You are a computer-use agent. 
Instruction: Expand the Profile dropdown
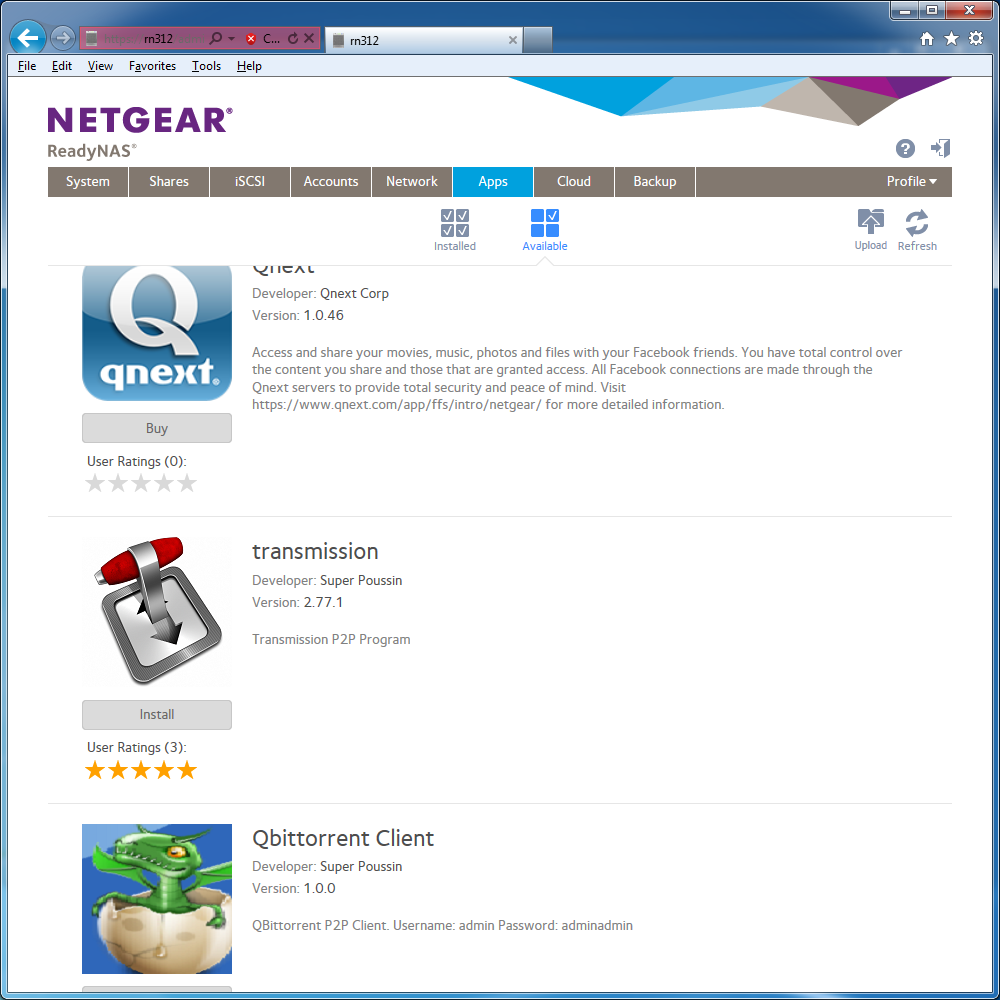coord(911,182)
